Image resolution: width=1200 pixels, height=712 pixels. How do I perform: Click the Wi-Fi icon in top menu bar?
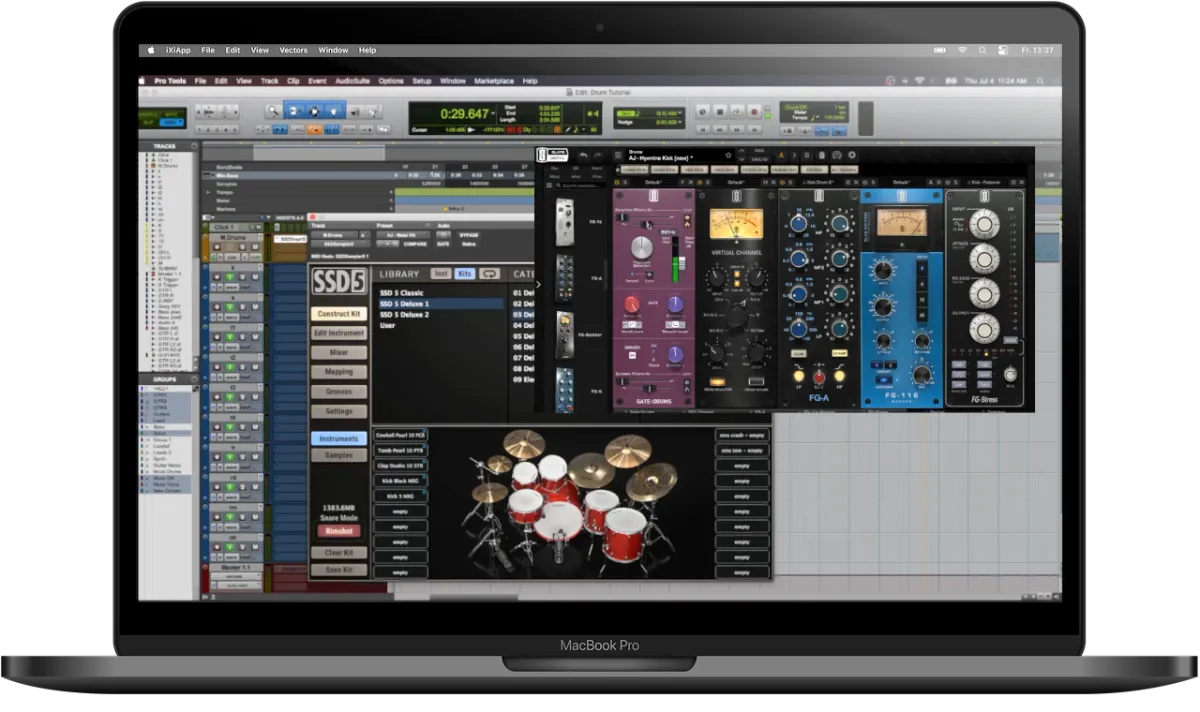pos(962,50)
